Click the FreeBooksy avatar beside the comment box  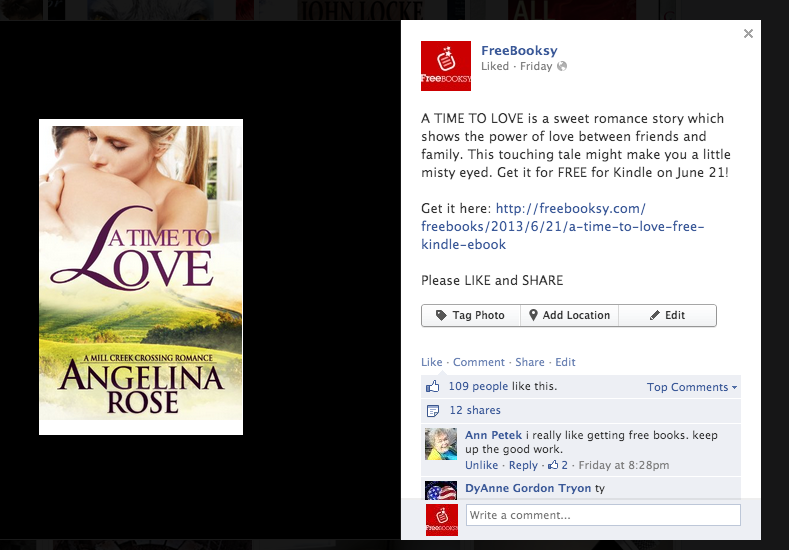pos(442,520)
